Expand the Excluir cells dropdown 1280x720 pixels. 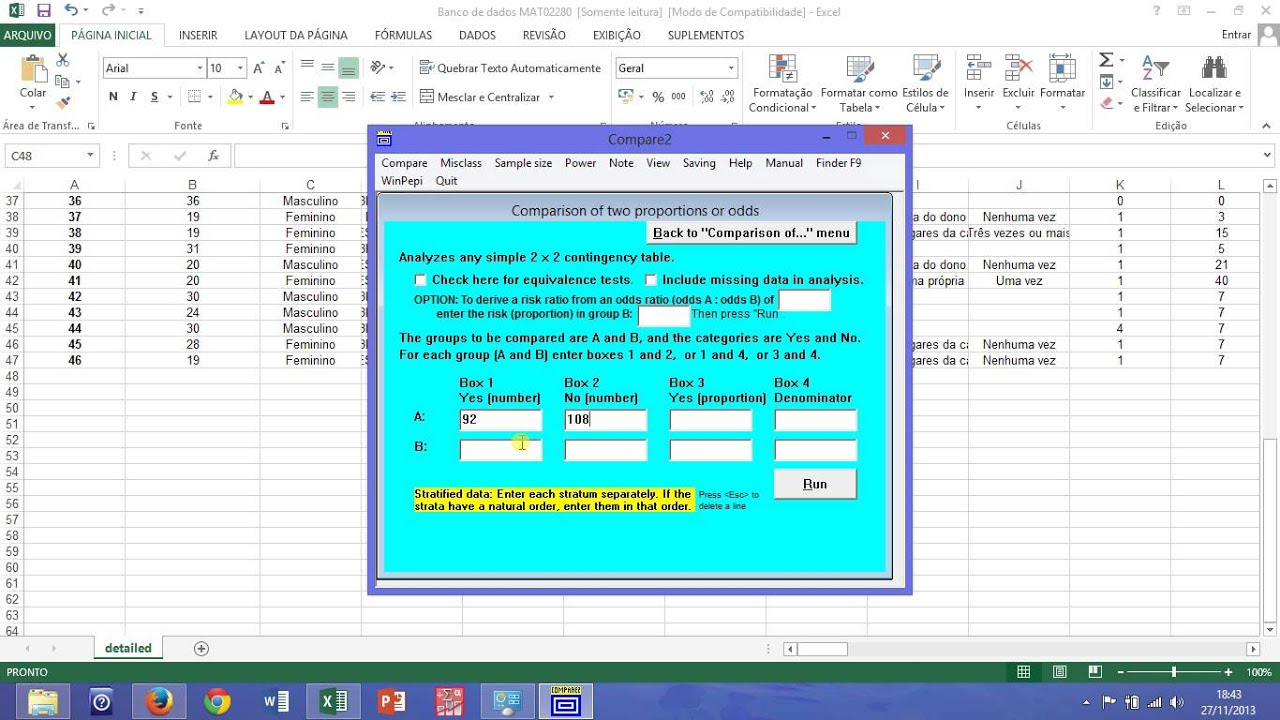coord(1018,107)
